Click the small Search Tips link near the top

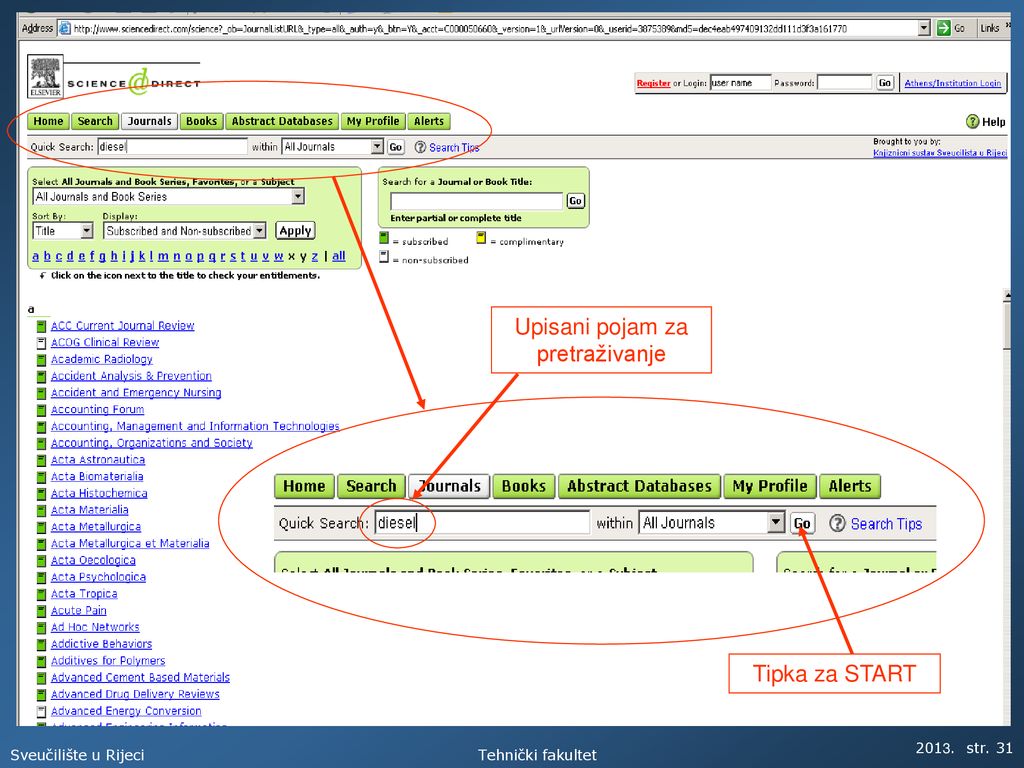click(454, 148)
